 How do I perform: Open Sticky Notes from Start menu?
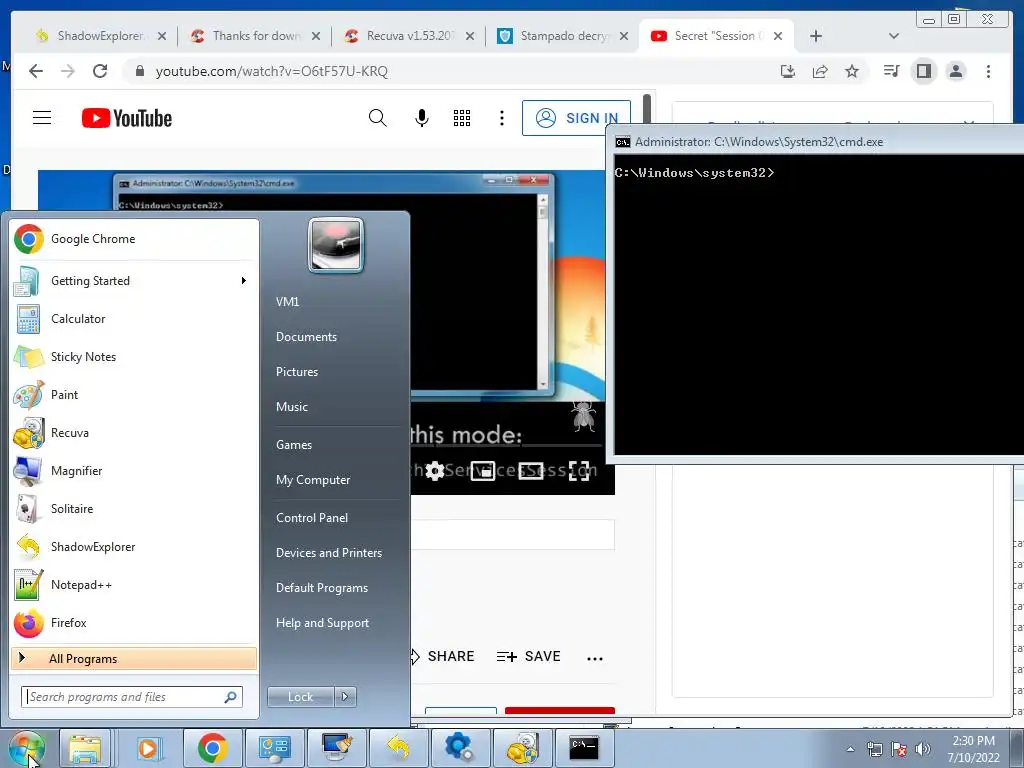click(x=134, y=357)
